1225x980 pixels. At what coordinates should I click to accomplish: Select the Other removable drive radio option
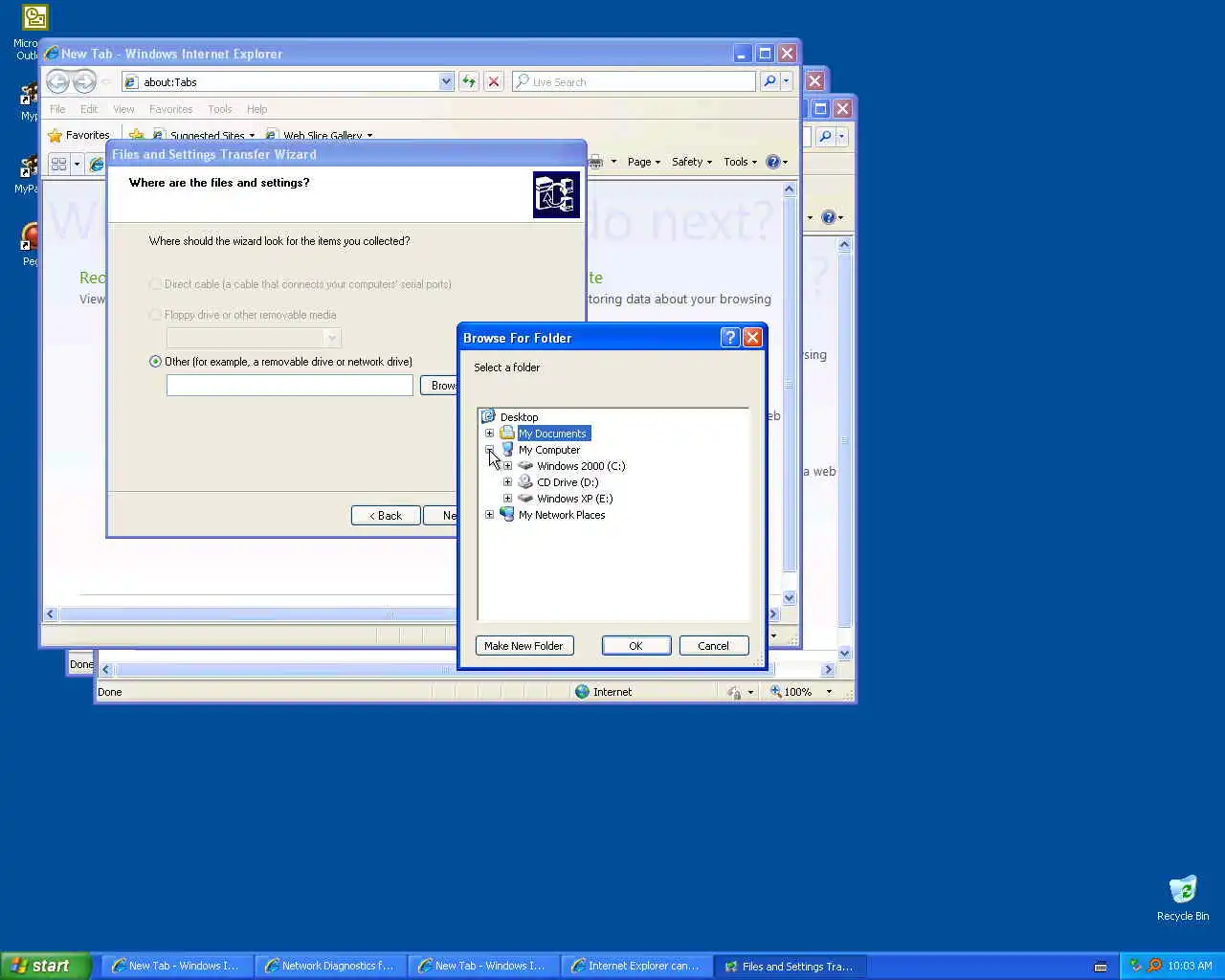point(155,362)
